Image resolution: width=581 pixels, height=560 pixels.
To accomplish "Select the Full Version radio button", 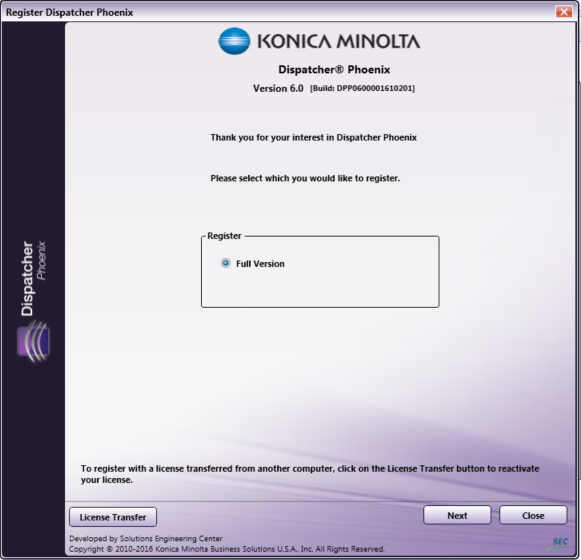I will pos(225,263).
